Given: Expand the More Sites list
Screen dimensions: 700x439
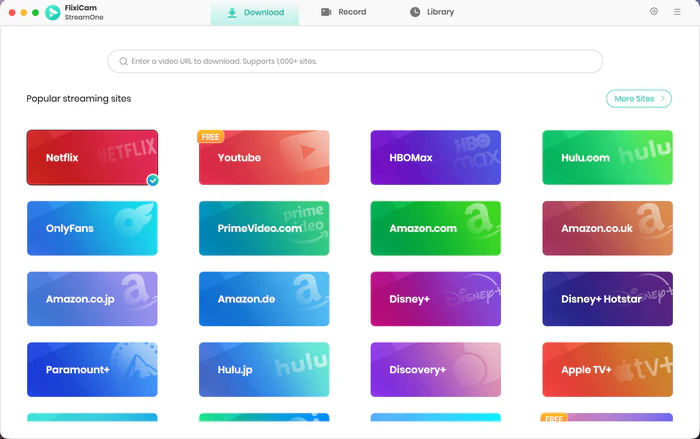Looking at the screenshot, I should click(x=639, y=99).
